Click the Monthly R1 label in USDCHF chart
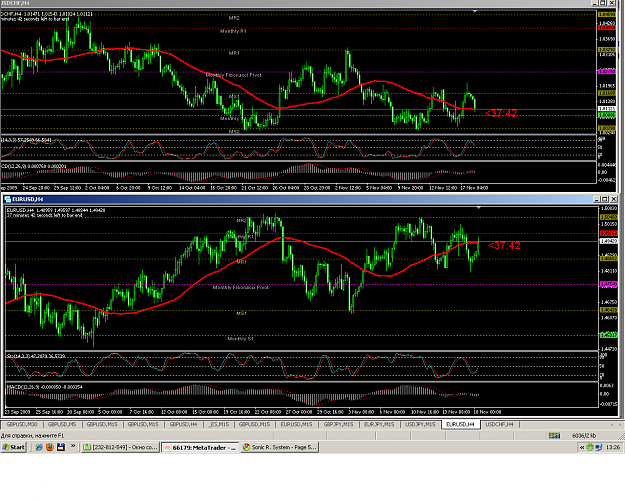Screen dimensions: 625x500 [x=233, y=31]
